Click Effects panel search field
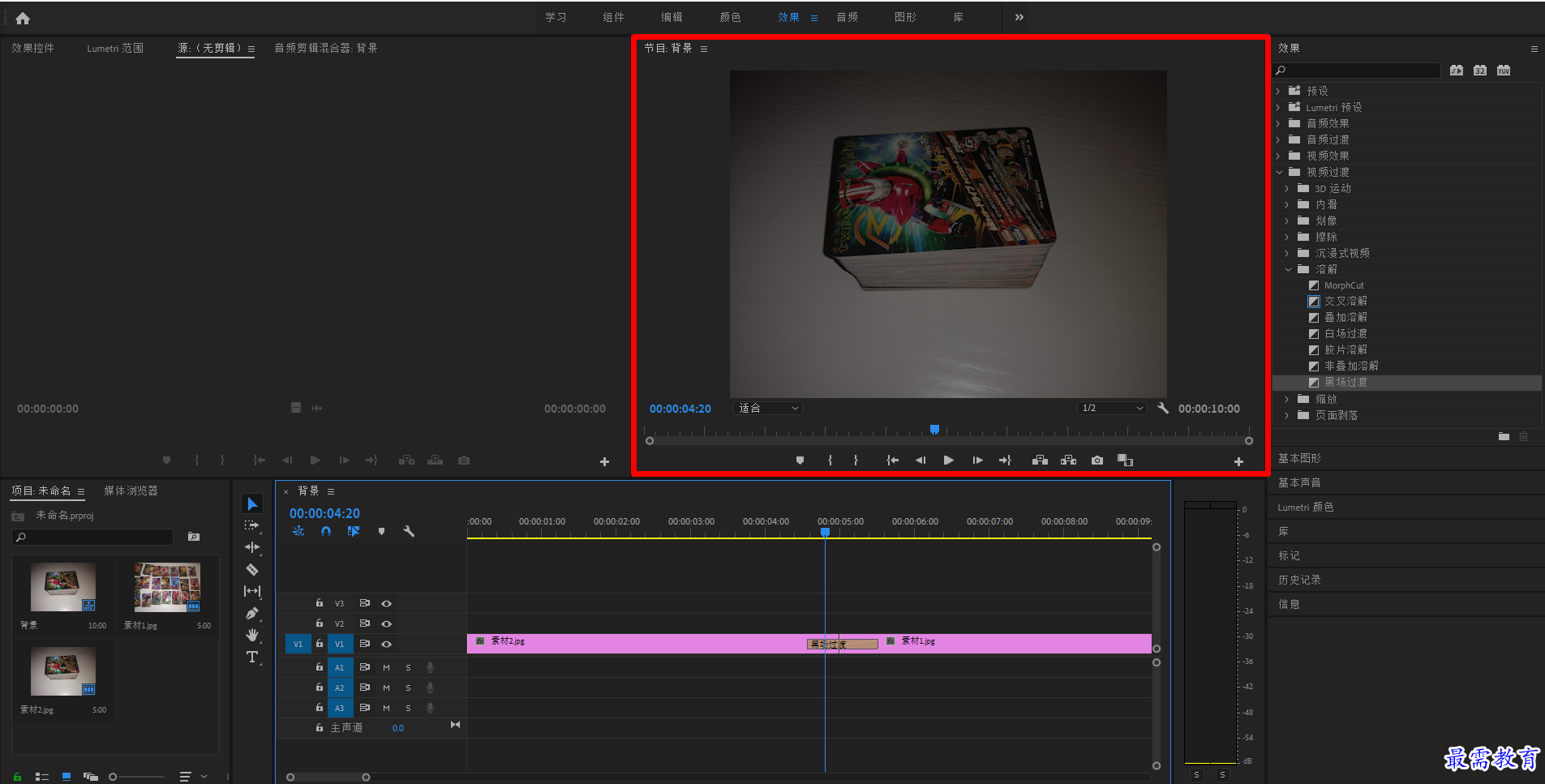This screenshot has height=784, width=1545. pos(1356,71)
